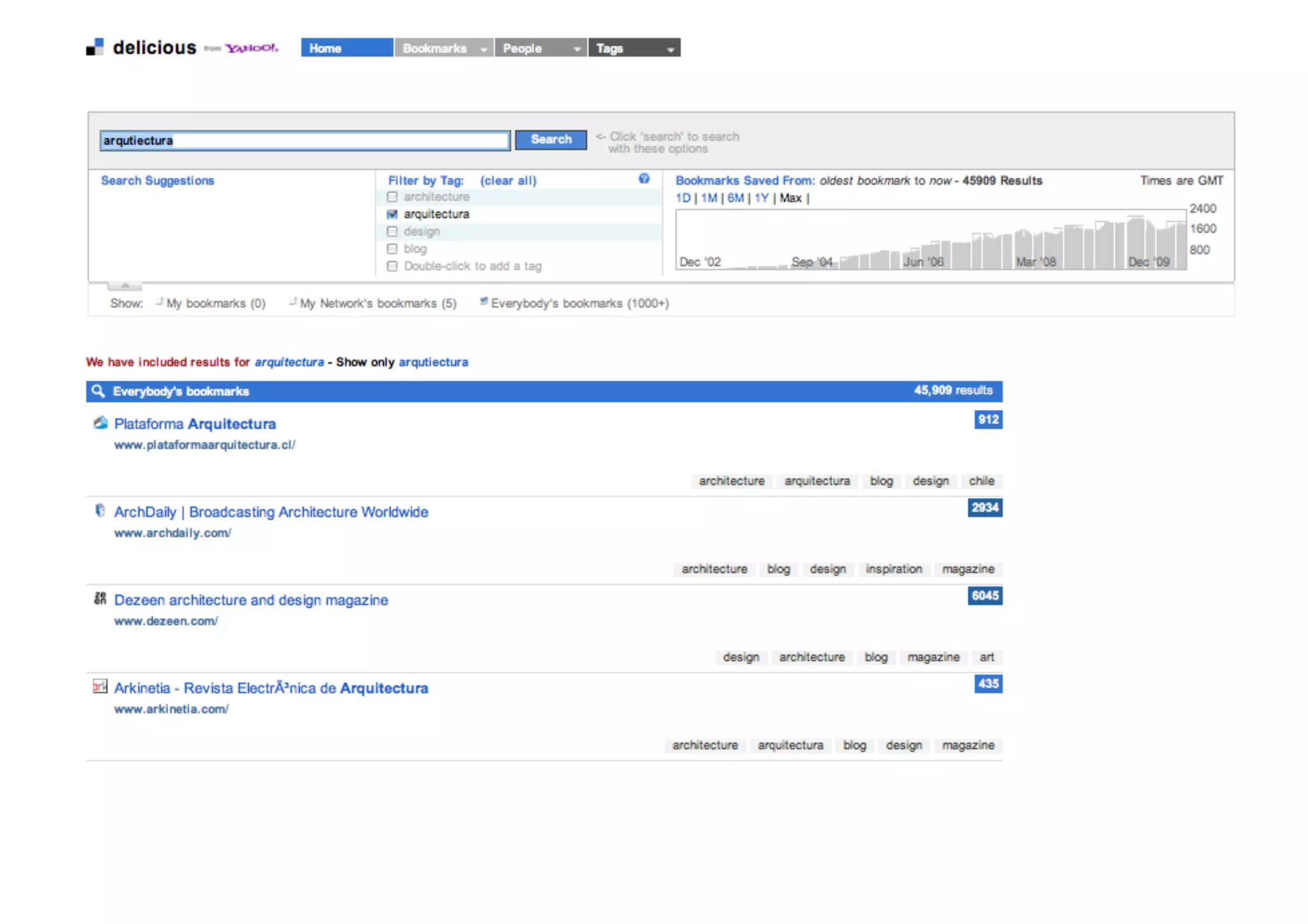
Task: Check the architecture tag filter
Action: 392,197
